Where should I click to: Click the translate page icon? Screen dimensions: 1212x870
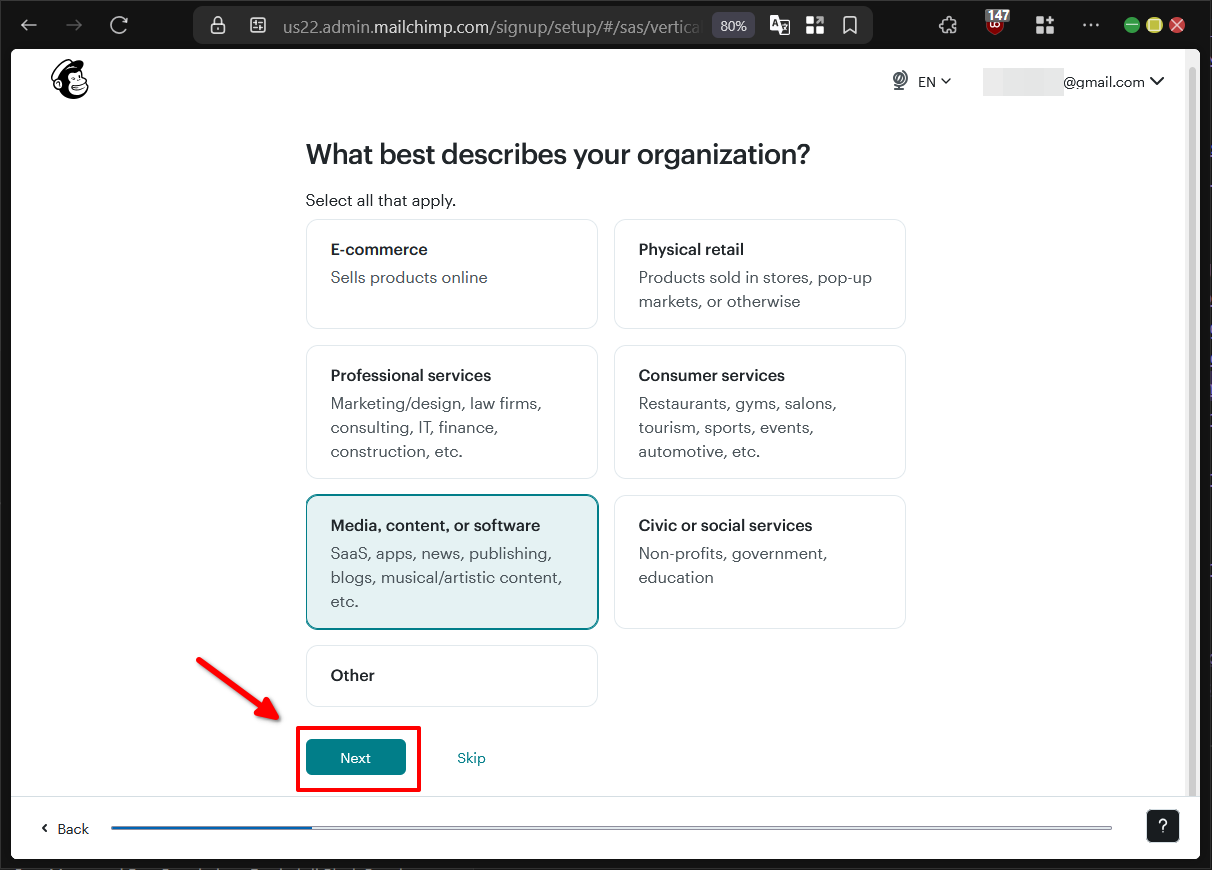[779, 25]
